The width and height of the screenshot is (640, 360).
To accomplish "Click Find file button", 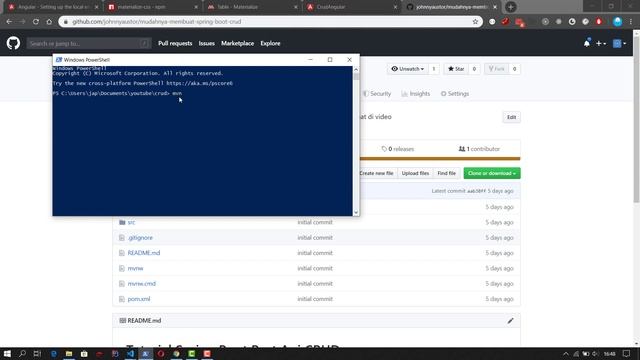I will (447, 173).
